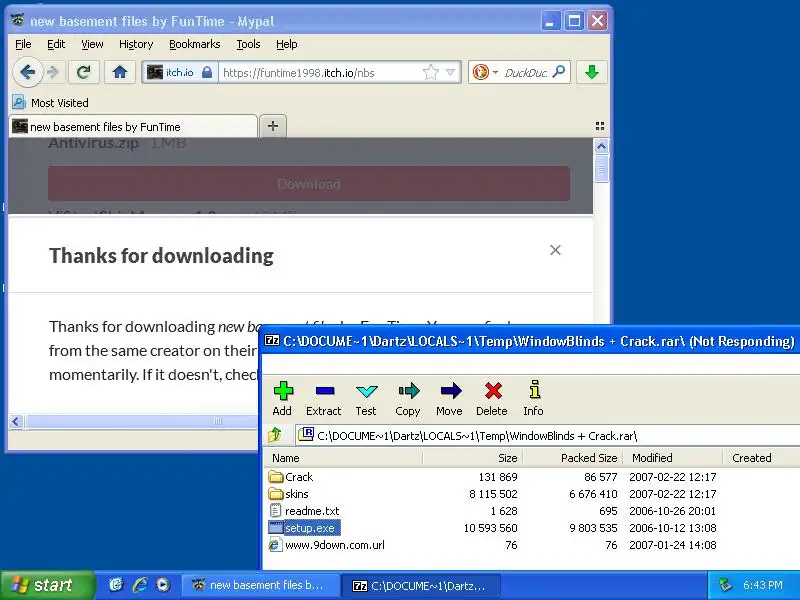Open the History menu
Image resolution: width=800 pixels, height=600 pixels.
click(x=136, y=44)
